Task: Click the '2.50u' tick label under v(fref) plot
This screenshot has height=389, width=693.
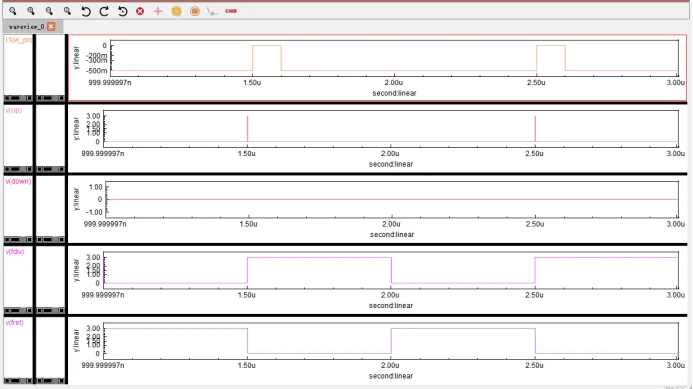Action: [534, 366]
